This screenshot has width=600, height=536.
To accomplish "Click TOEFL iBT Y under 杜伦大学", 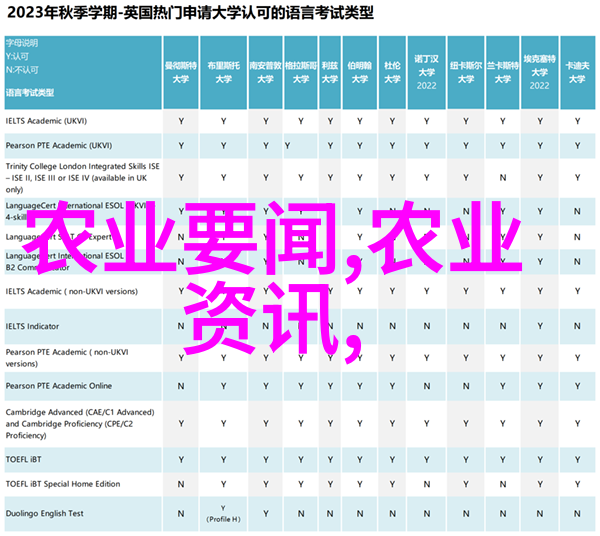I will click(x=392, y=460).
